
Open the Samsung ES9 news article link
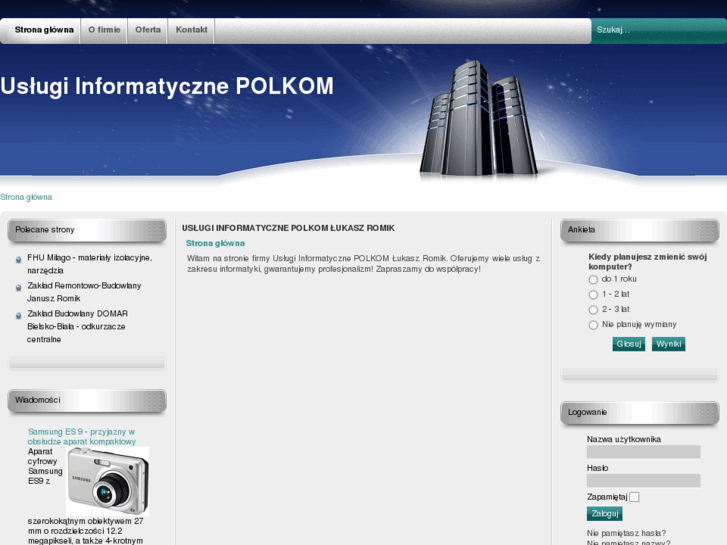pos(82,436)
